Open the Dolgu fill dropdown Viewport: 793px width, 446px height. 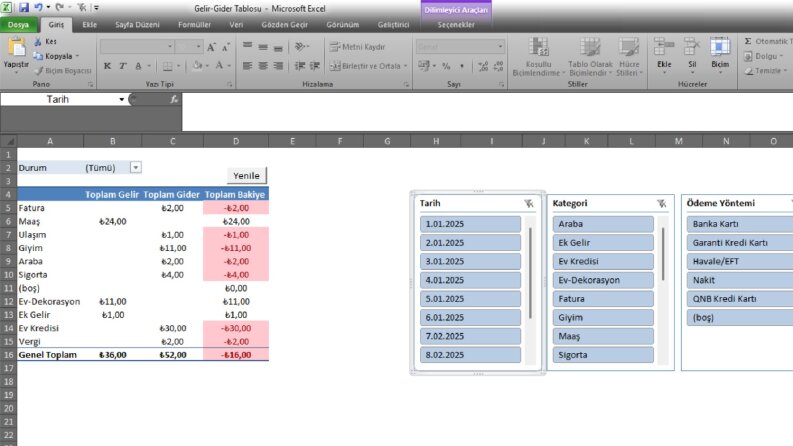coord(764,56)
